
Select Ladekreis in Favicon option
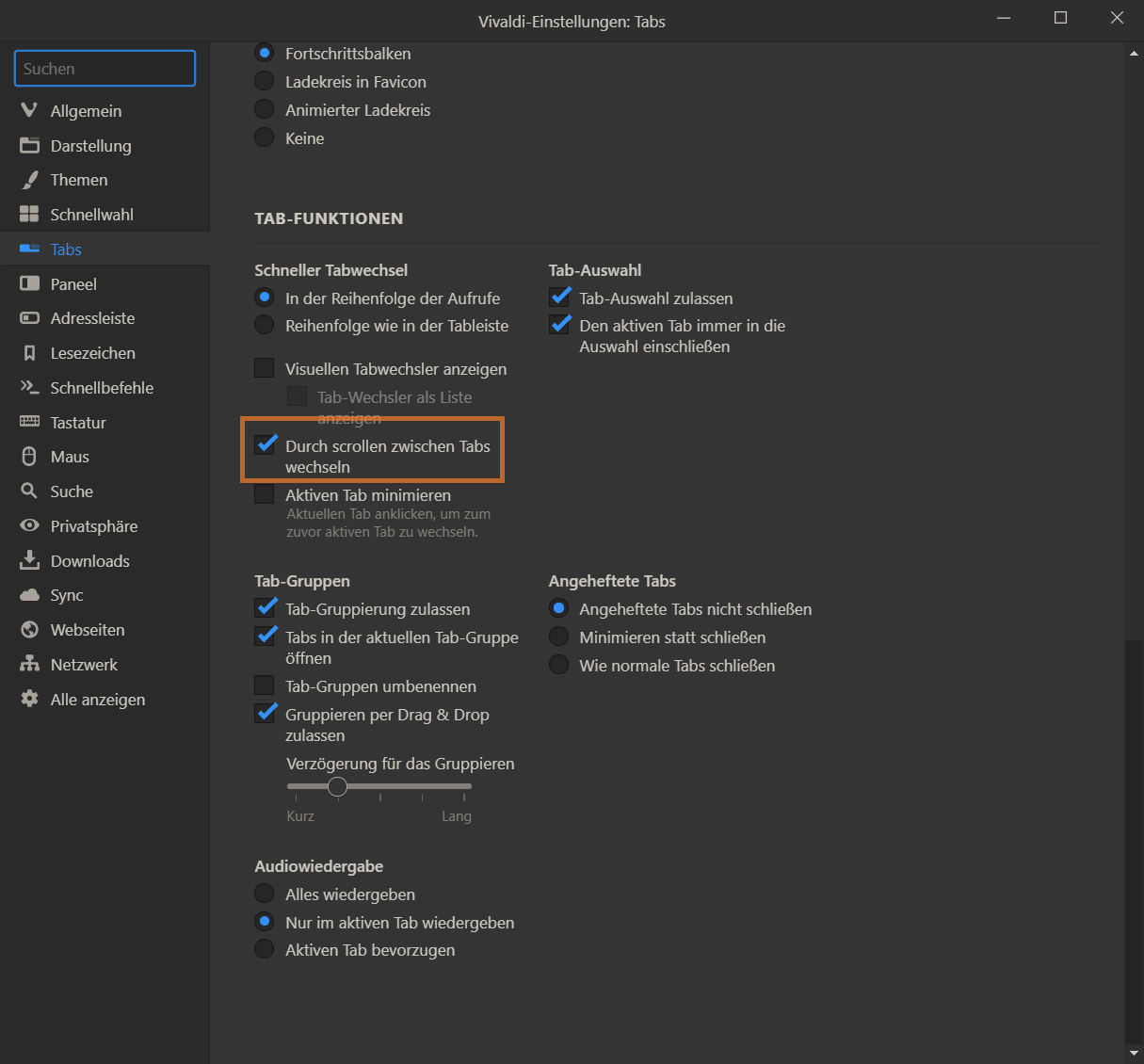(265, 81)
